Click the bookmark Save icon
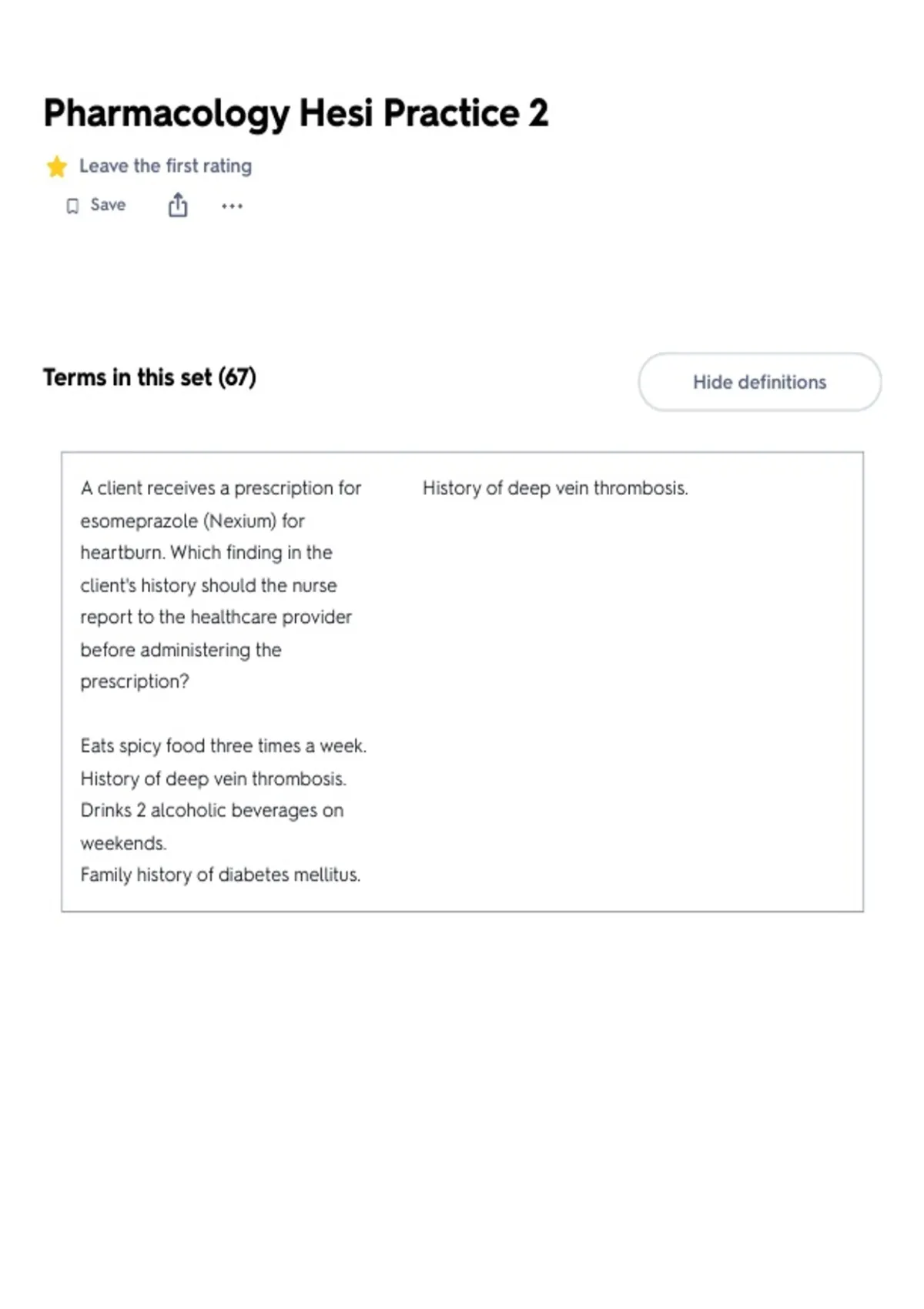This screenshot has width=924, height=1309. (72, 206)
